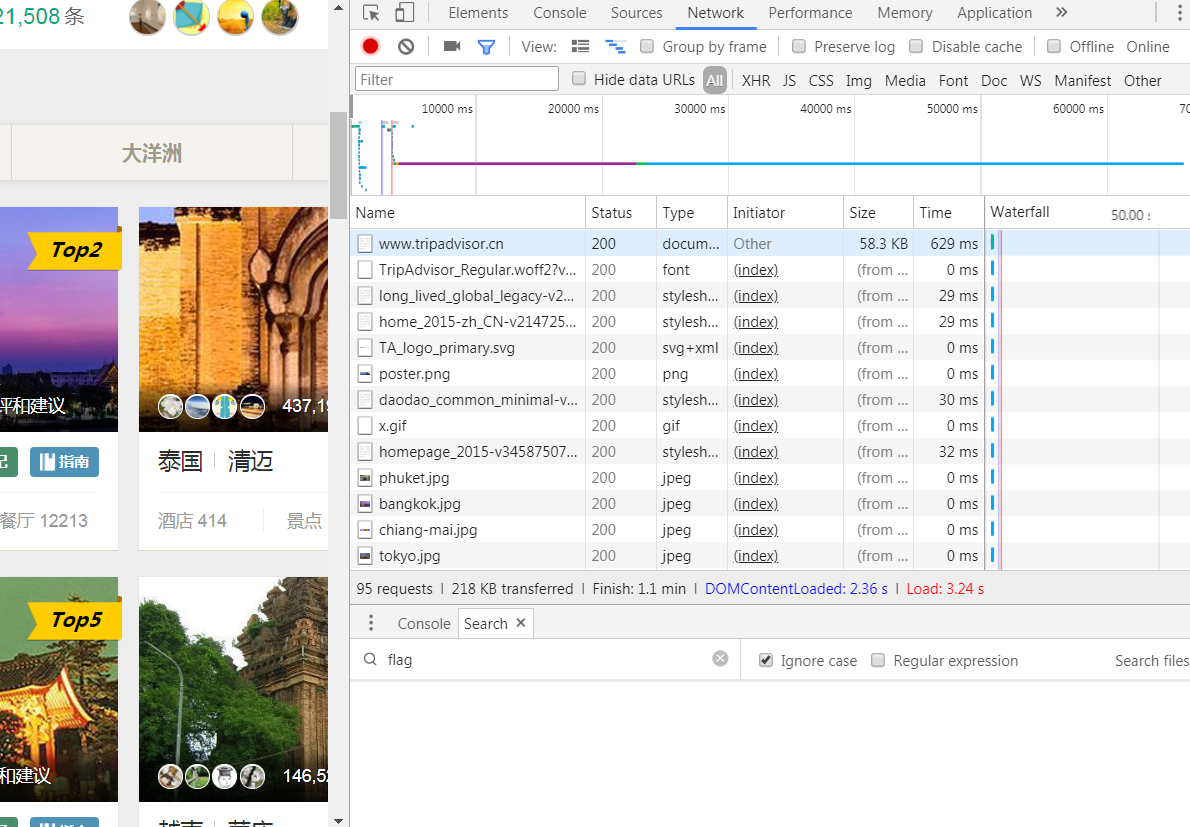Open the drawer three-dot menu
The image size is (1190, 827).
[371, 623]
